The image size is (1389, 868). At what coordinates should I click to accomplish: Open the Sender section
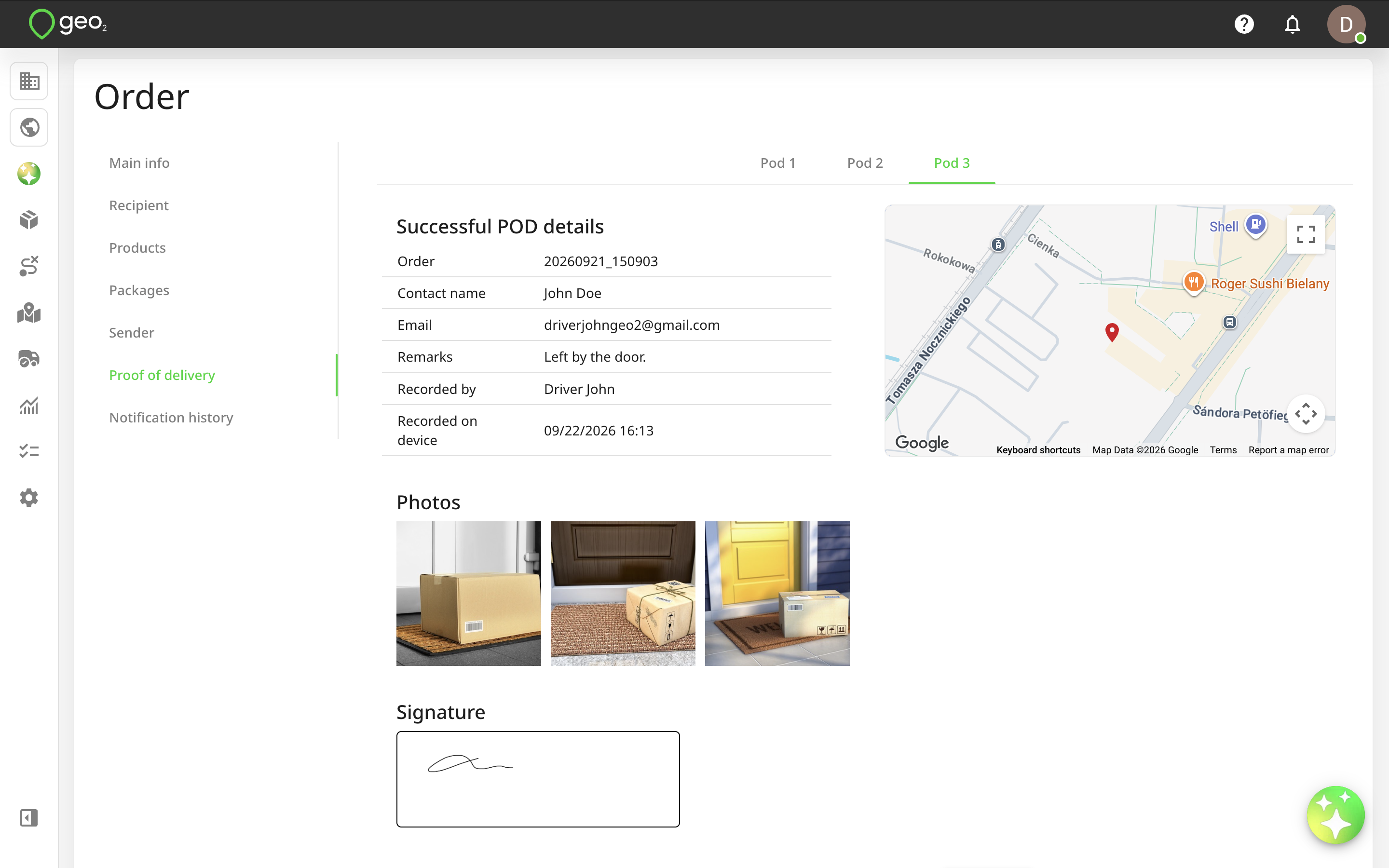point(132,333)
